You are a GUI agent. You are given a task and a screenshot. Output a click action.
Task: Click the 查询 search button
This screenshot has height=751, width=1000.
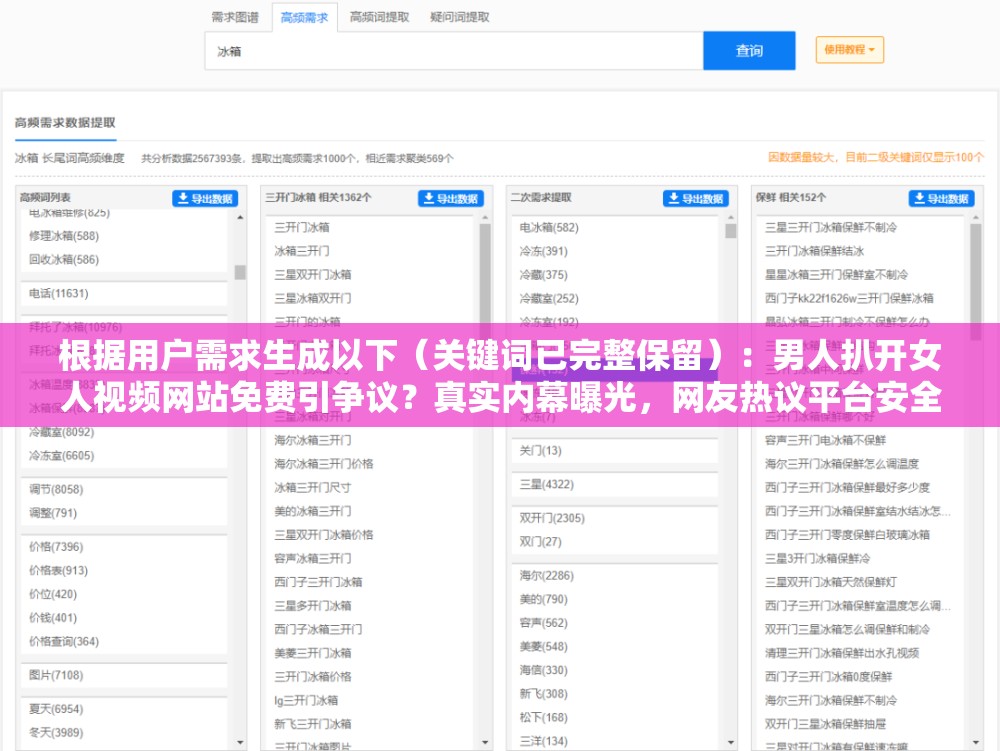(750, 50)
